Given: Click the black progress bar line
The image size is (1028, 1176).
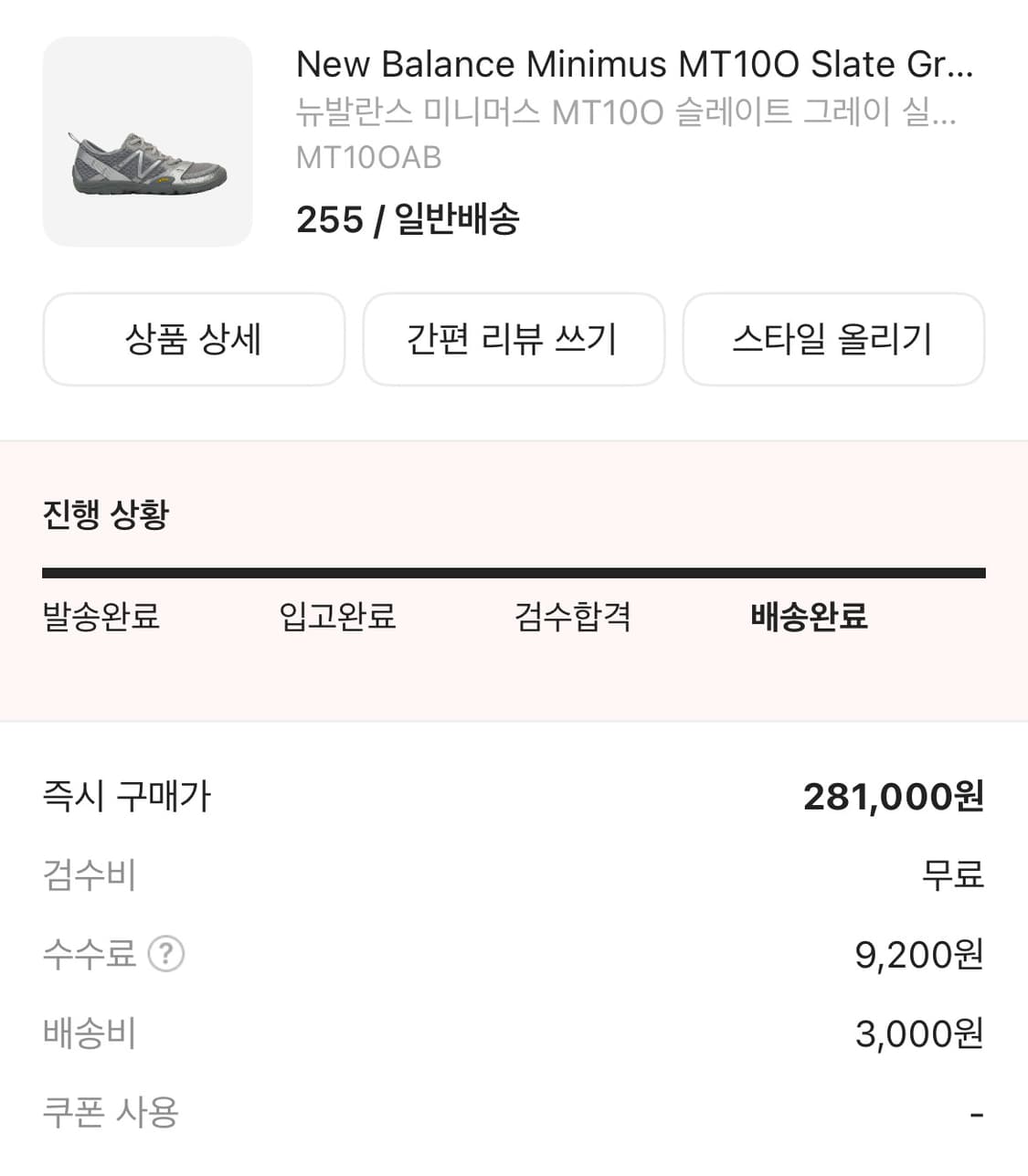Looking at the screenshot, I should tap(514, 573).
